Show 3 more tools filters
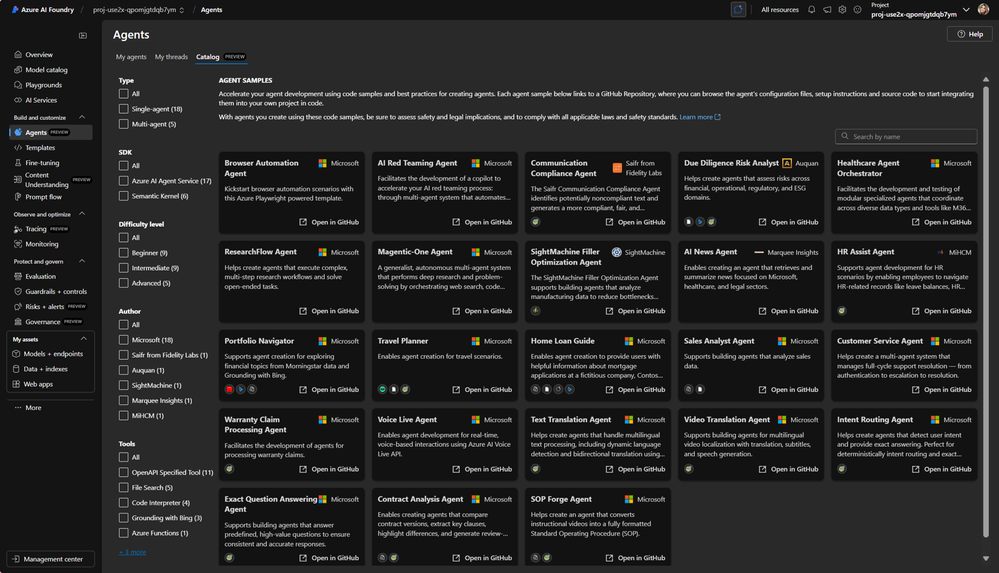 [133, 552]
